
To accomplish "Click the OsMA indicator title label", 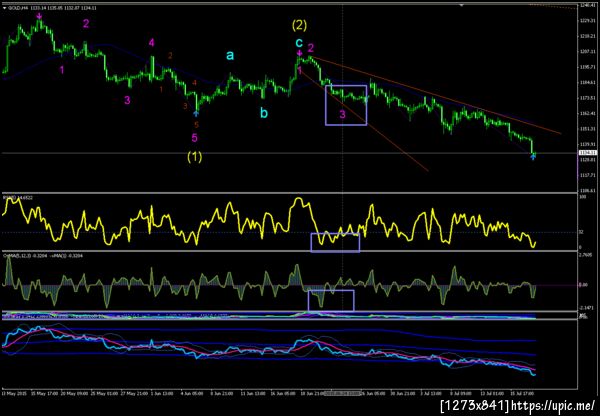I will coord(42,255).
